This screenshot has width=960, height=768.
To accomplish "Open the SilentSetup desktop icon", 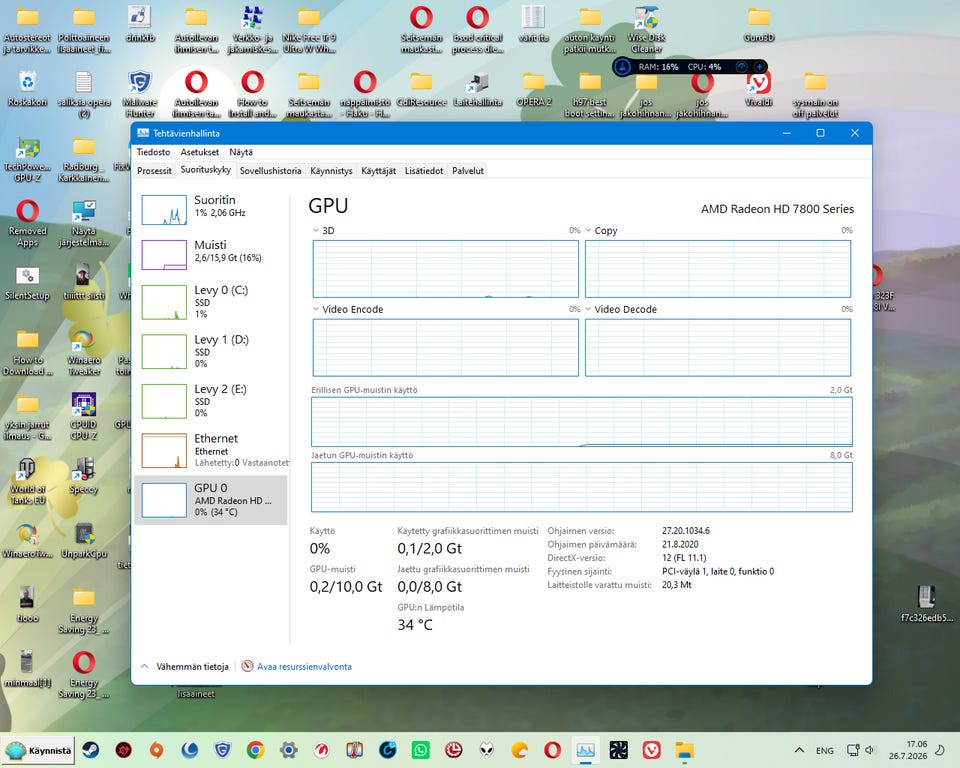I will click(x=28, y=282).
